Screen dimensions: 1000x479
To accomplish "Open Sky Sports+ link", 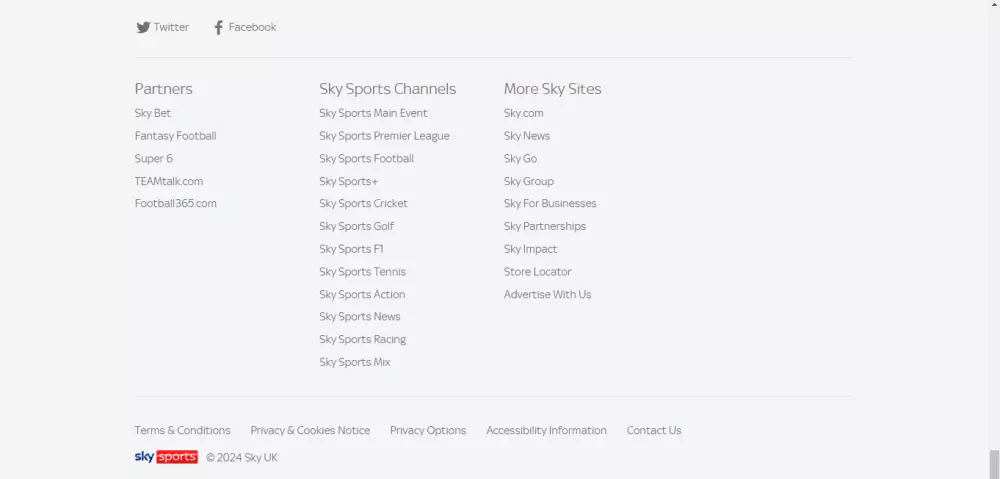I will coord(349,181).
